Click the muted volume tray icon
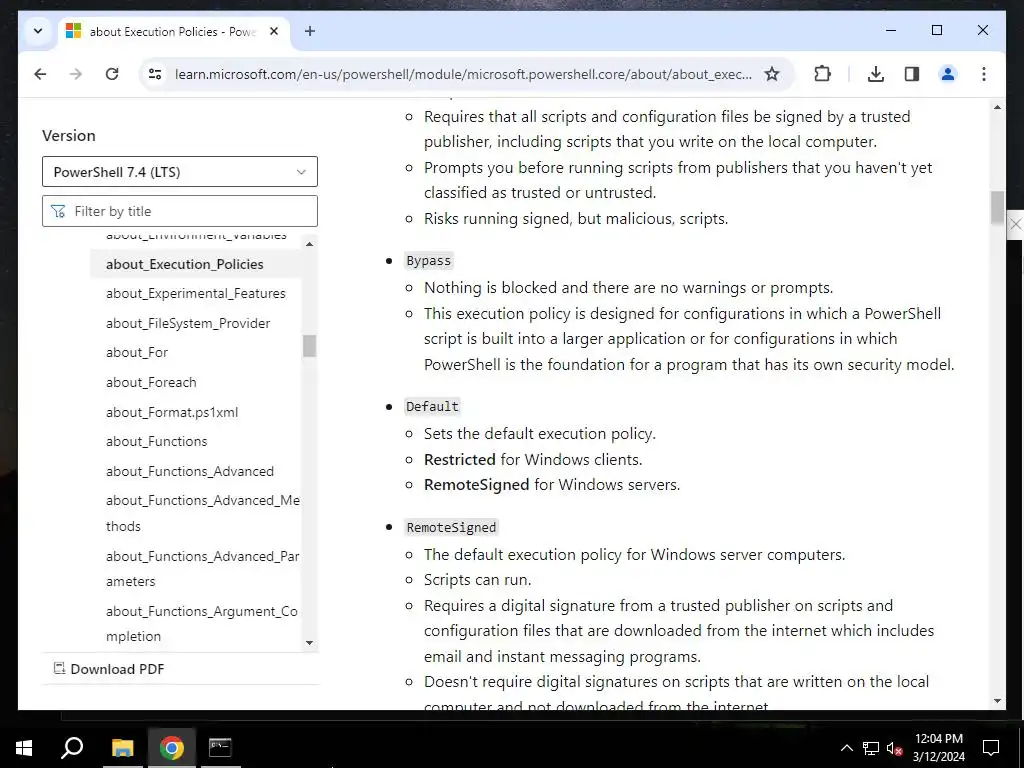Viewport: 1024px width, 768px height. pos(894,748)
